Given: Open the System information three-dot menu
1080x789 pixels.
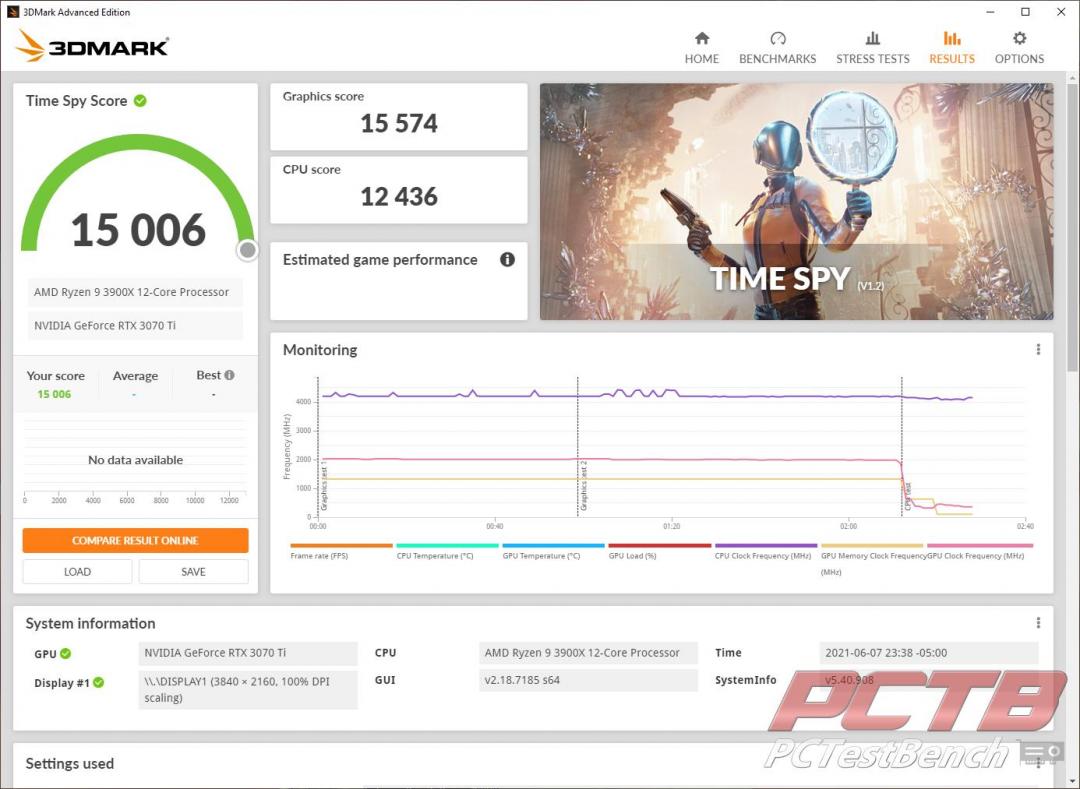Looking at the screenshot, I should pos(1038,623).
